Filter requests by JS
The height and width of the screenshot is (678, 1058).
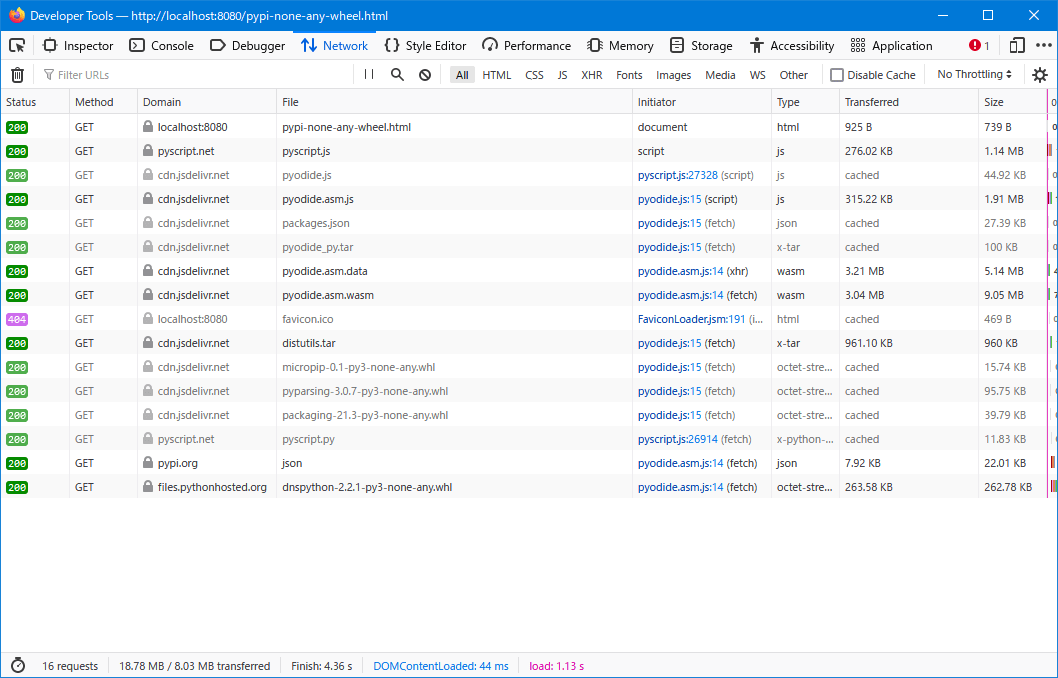(x=562, y=75)
